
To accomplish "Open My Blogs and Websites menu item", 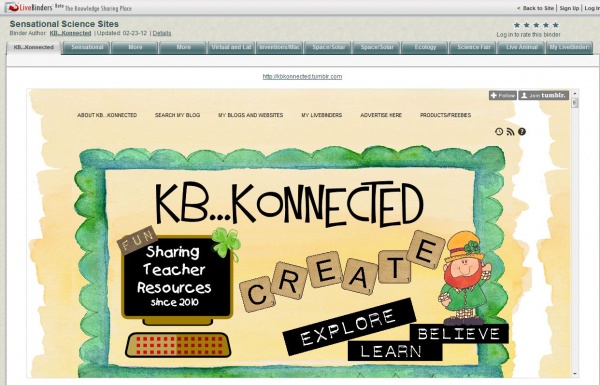I will (251, 115).
